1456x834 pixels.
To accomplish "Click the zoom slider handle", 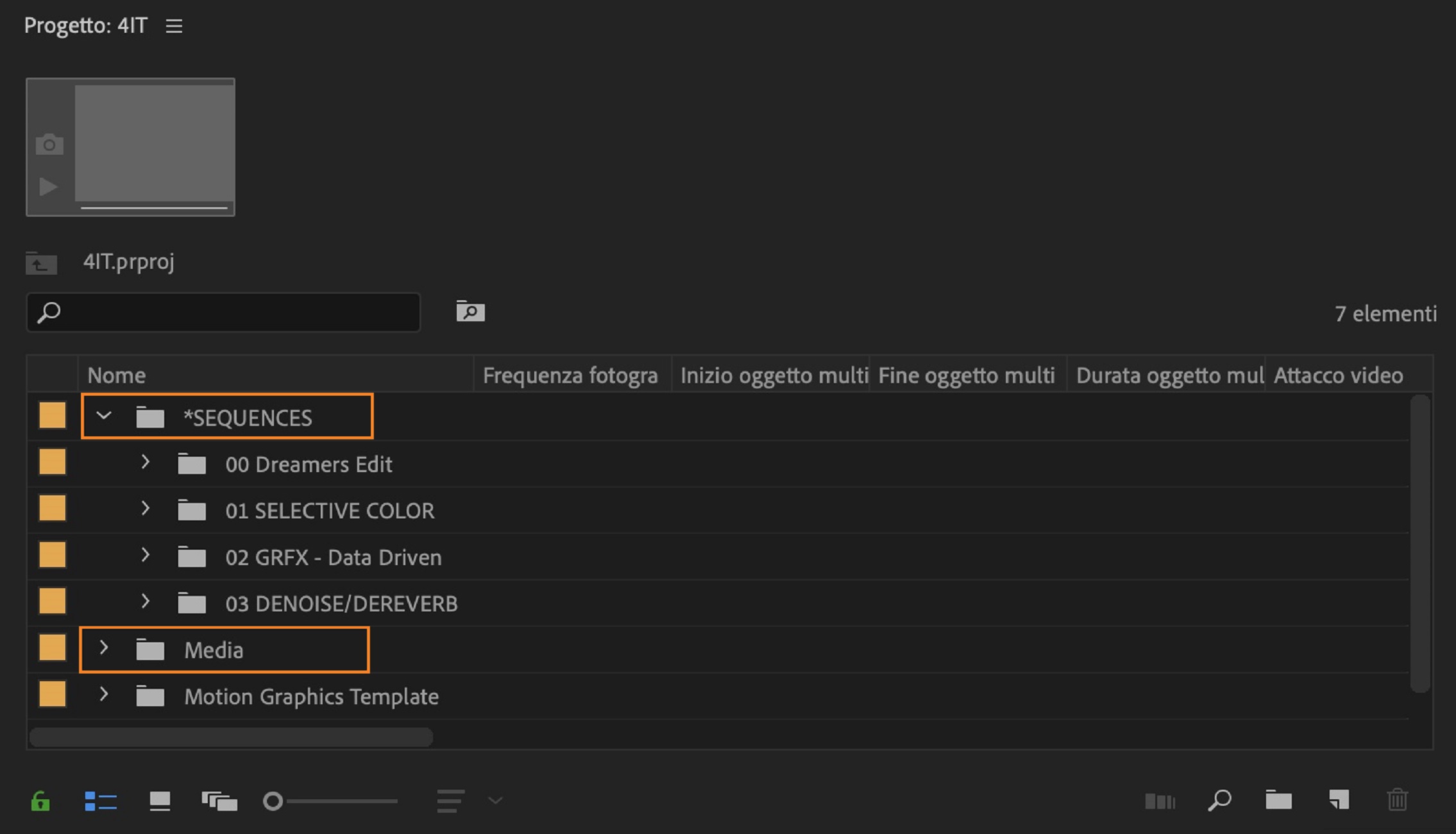I will pos(273,801).
